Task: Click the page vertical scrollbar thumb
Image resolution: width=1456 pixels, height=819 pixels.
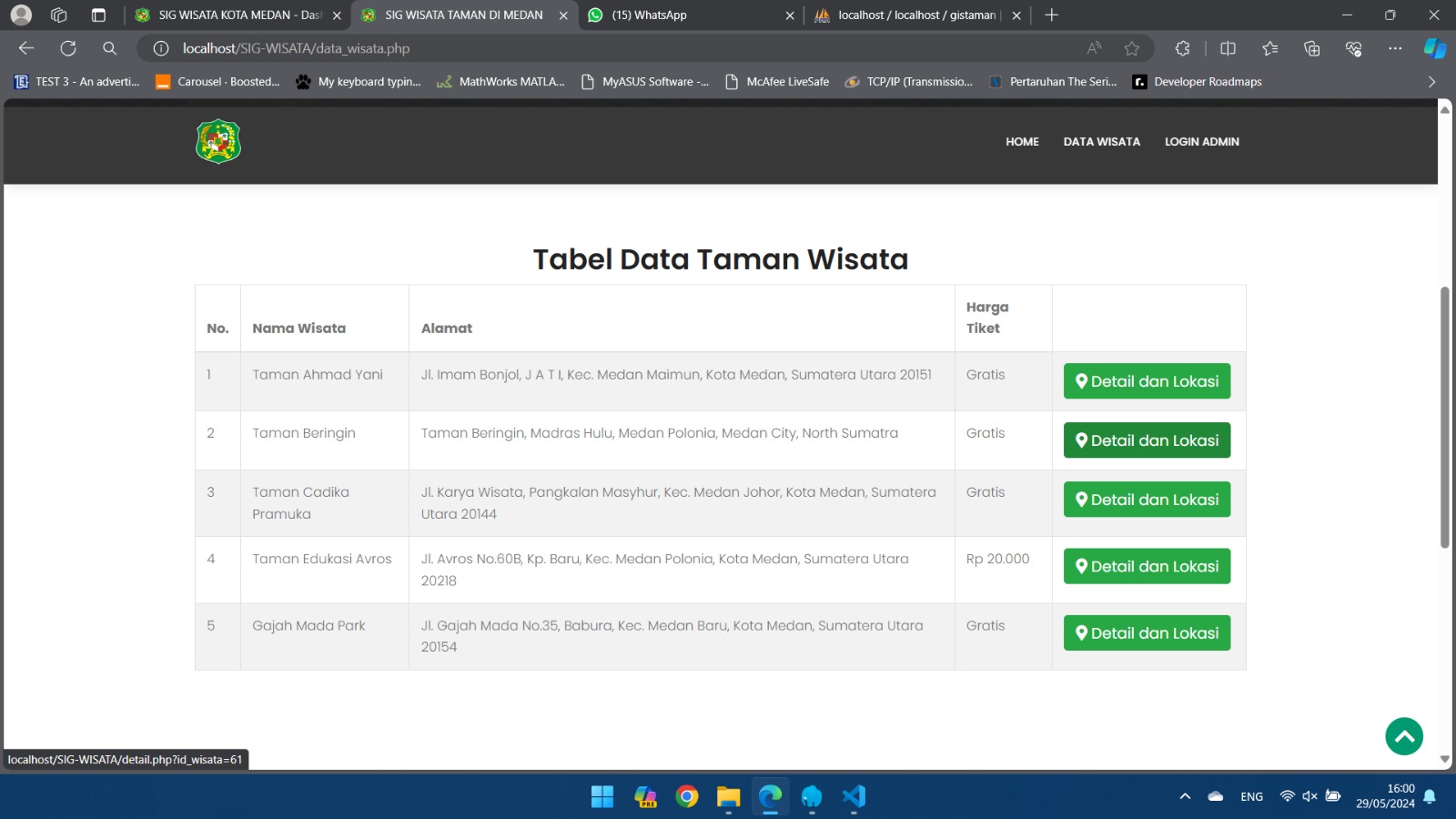Action: tap(1444, 419)
